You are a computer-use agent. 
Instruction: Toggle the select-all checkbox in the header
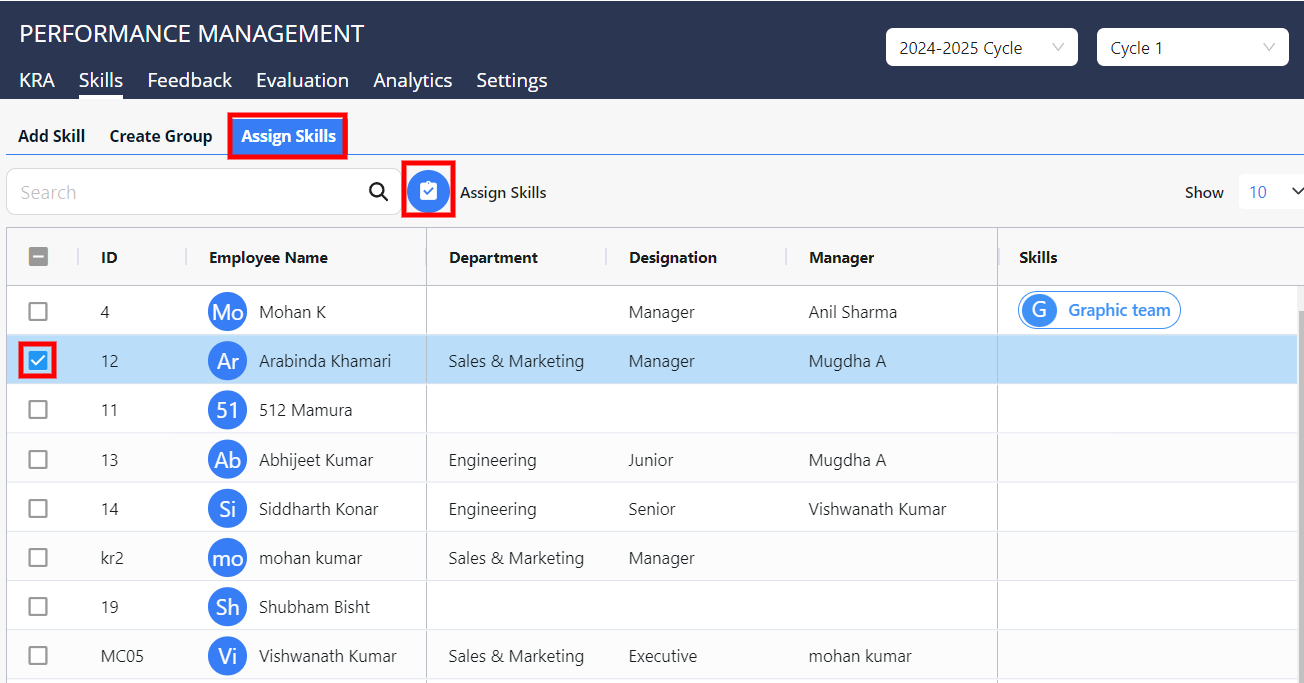point(38,256)
